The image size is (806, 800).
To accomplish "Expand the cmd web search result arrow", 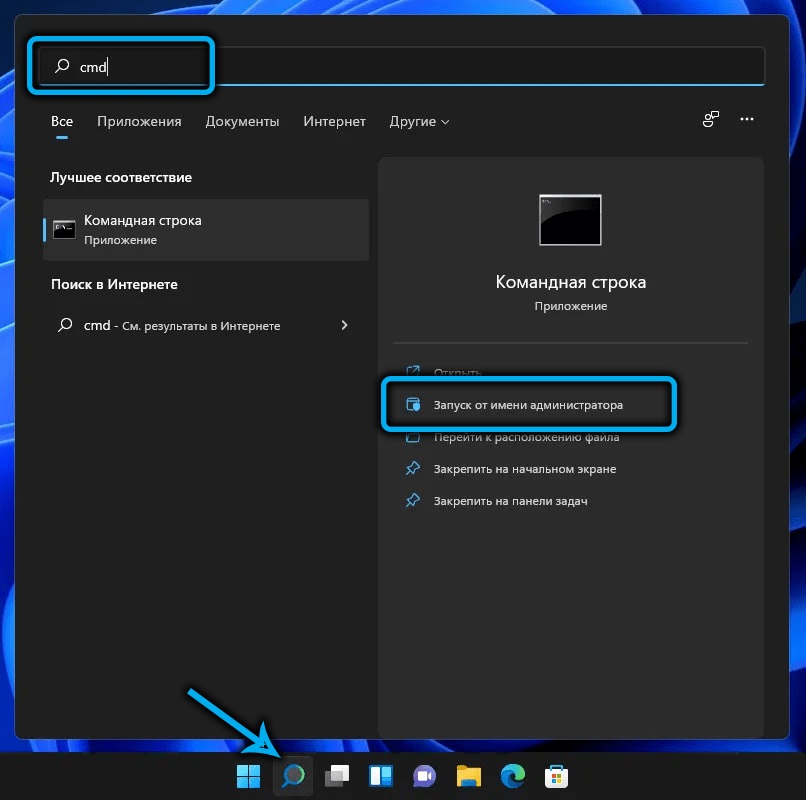I will 345,325.
